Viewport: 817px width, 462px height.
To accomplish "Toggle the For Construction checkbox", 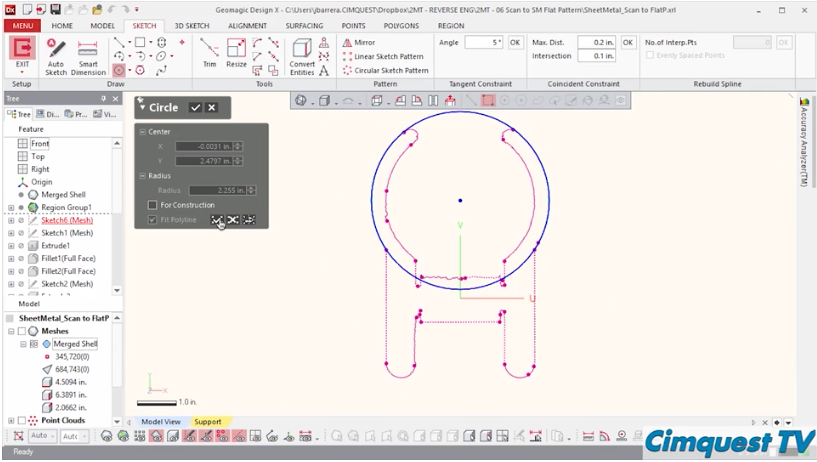I will (x=152, y=205).
